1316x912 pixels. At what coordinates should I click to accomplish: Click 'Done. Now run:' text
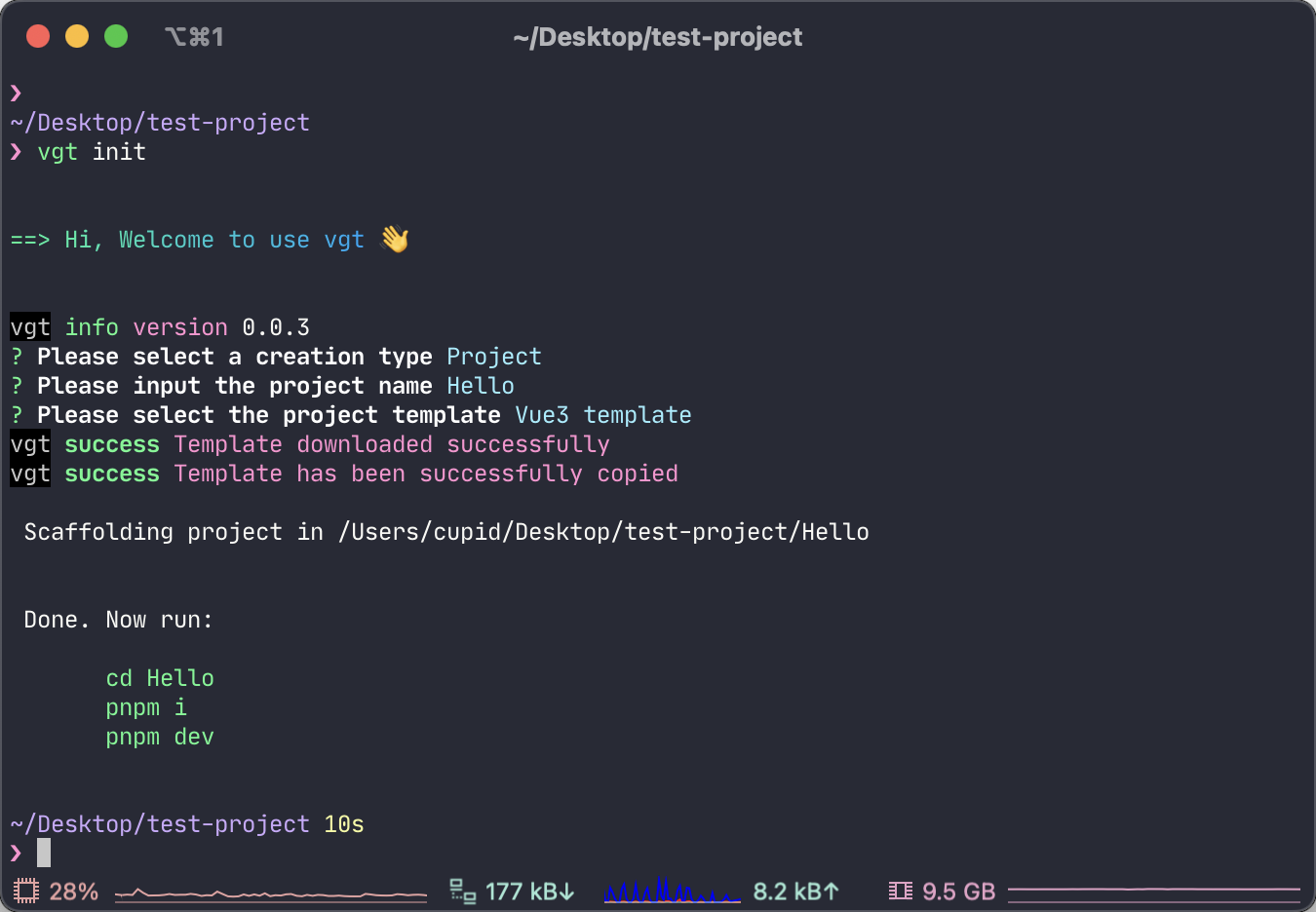click(x=119, y=620)
